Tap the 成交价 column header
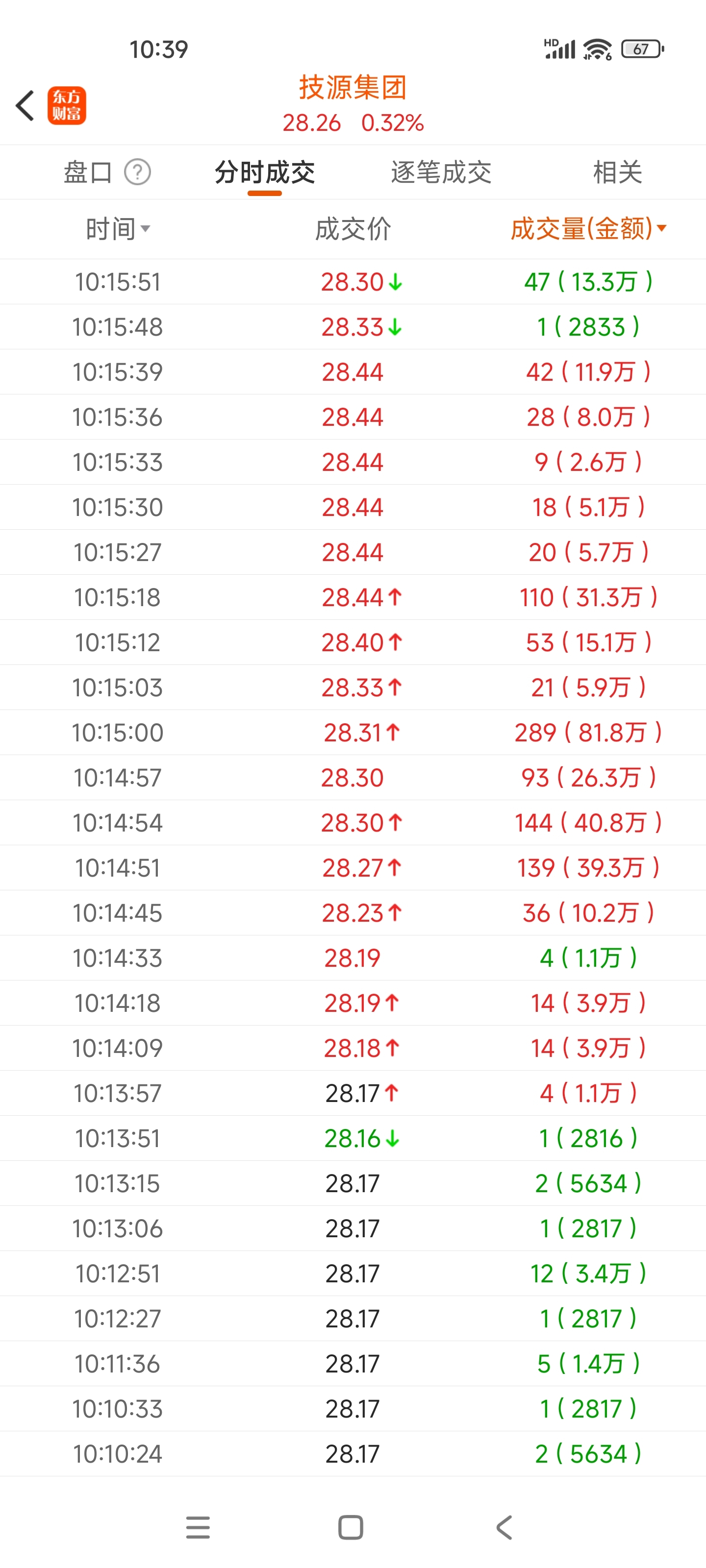Viewport: 706px width, 1568px height. pyautogui.click(x=353, y=229)
